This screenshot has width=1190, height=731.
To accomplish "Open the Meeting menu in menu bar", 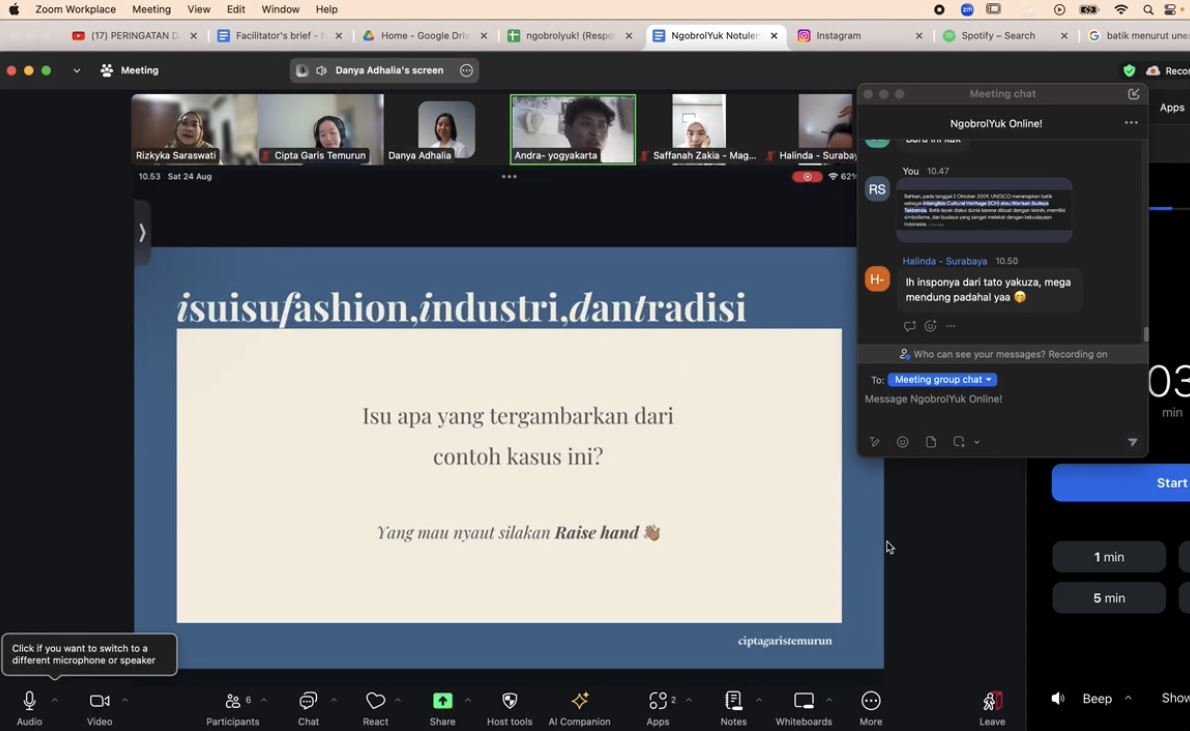I will click(151, 9).
